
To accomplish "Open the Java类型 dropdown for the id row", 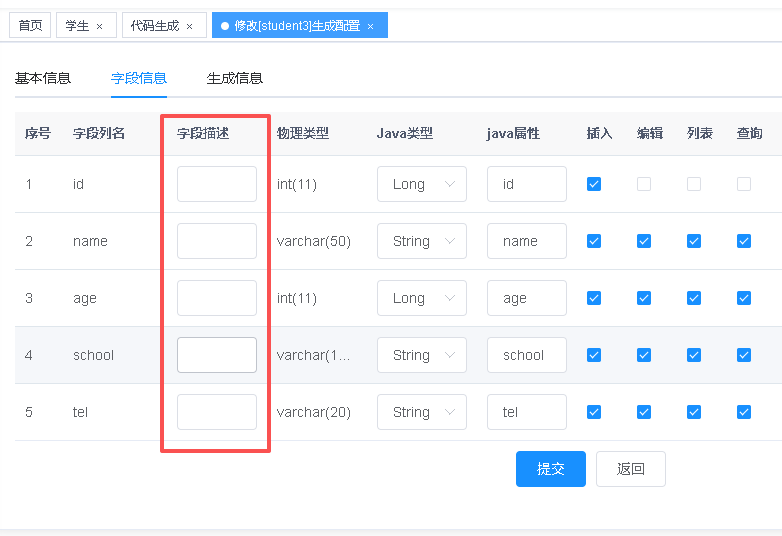I will point(421,184).
